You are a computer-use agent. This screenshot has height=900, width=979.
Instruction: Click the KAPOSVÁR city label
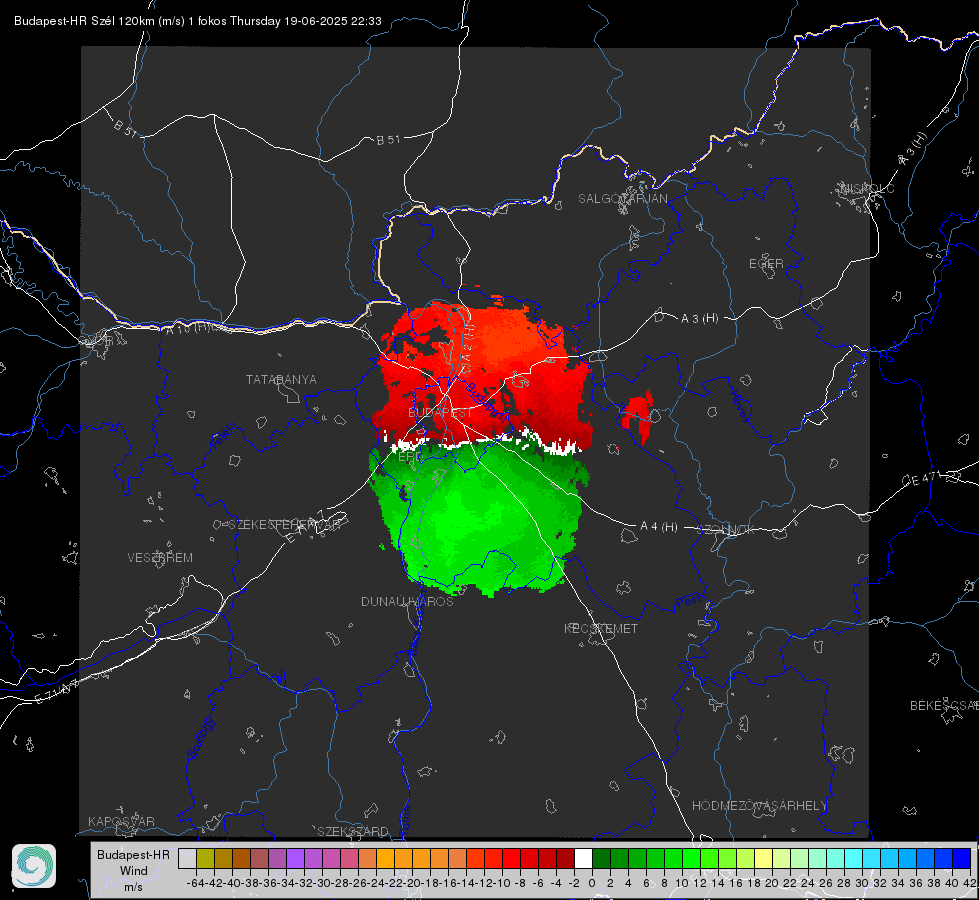tap(121, 821)
